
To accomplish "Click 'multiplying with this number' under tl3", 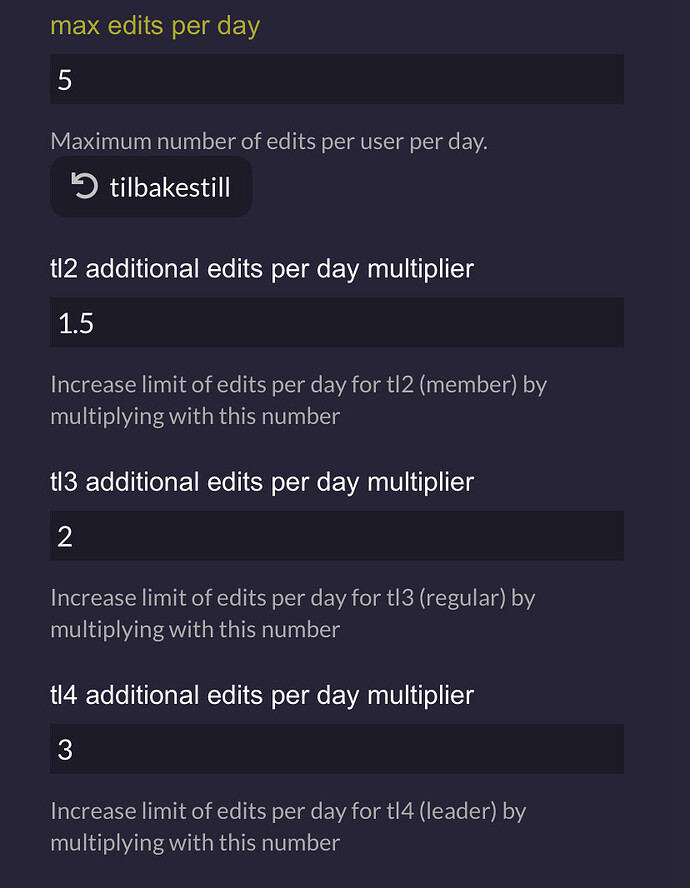I will point(195,630).
